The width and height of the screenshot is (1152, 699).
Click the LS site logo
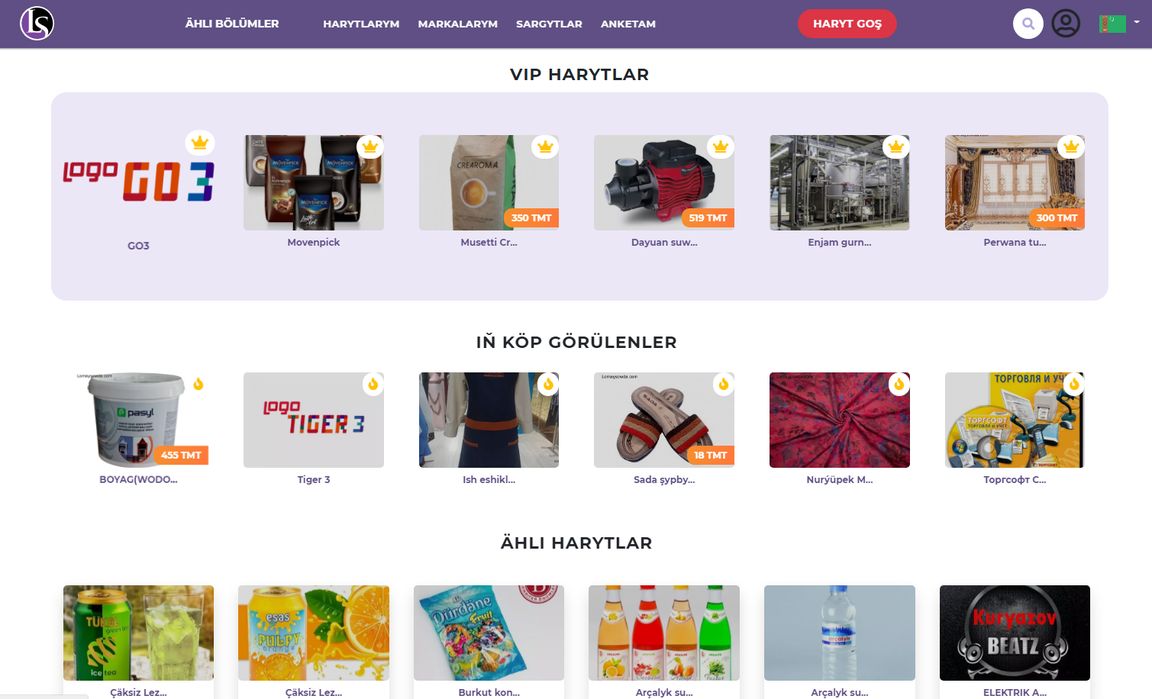37,24
